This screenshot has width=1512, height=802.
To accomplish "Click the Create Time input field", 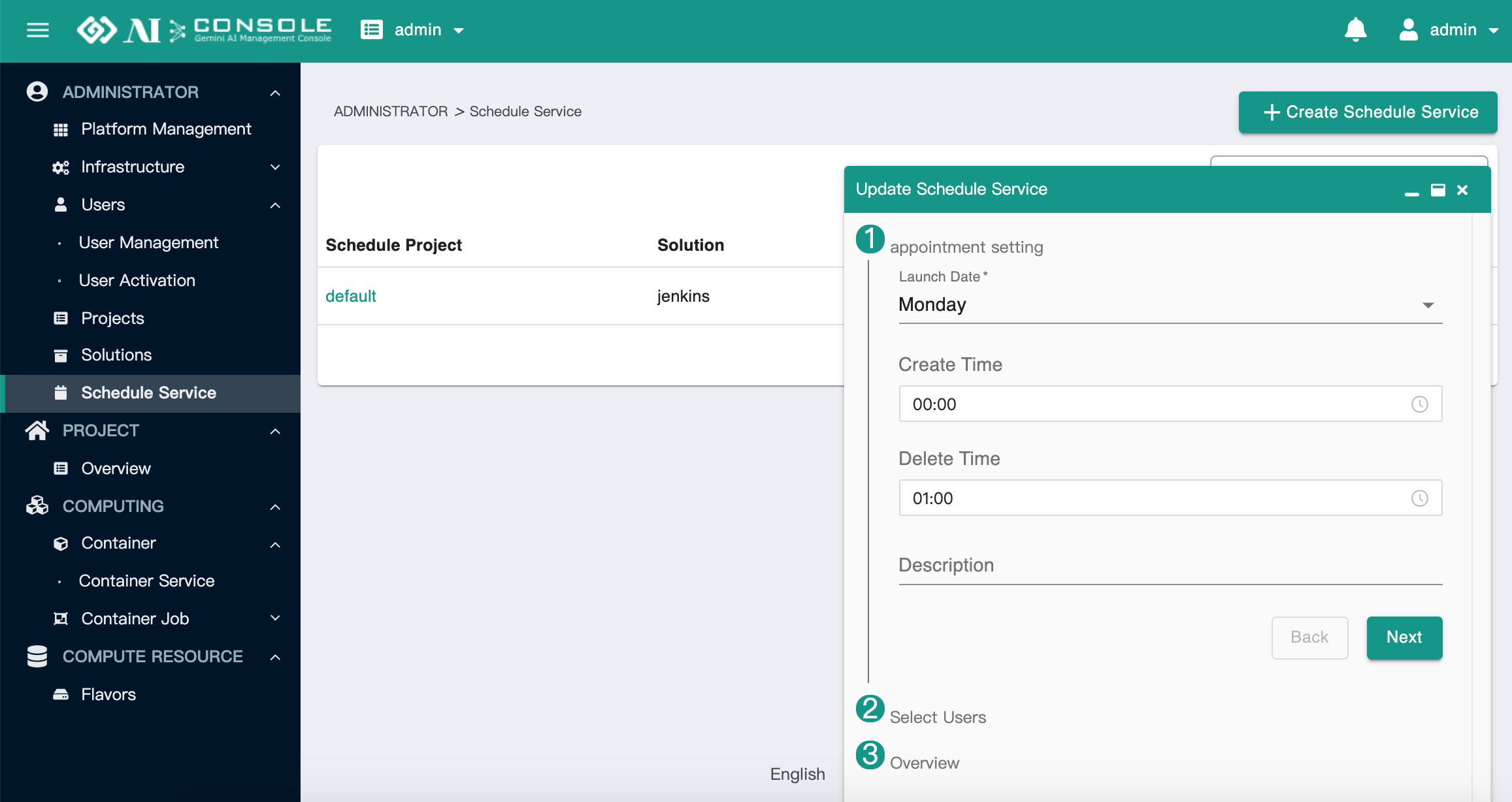I will (x=1170, y=404).
